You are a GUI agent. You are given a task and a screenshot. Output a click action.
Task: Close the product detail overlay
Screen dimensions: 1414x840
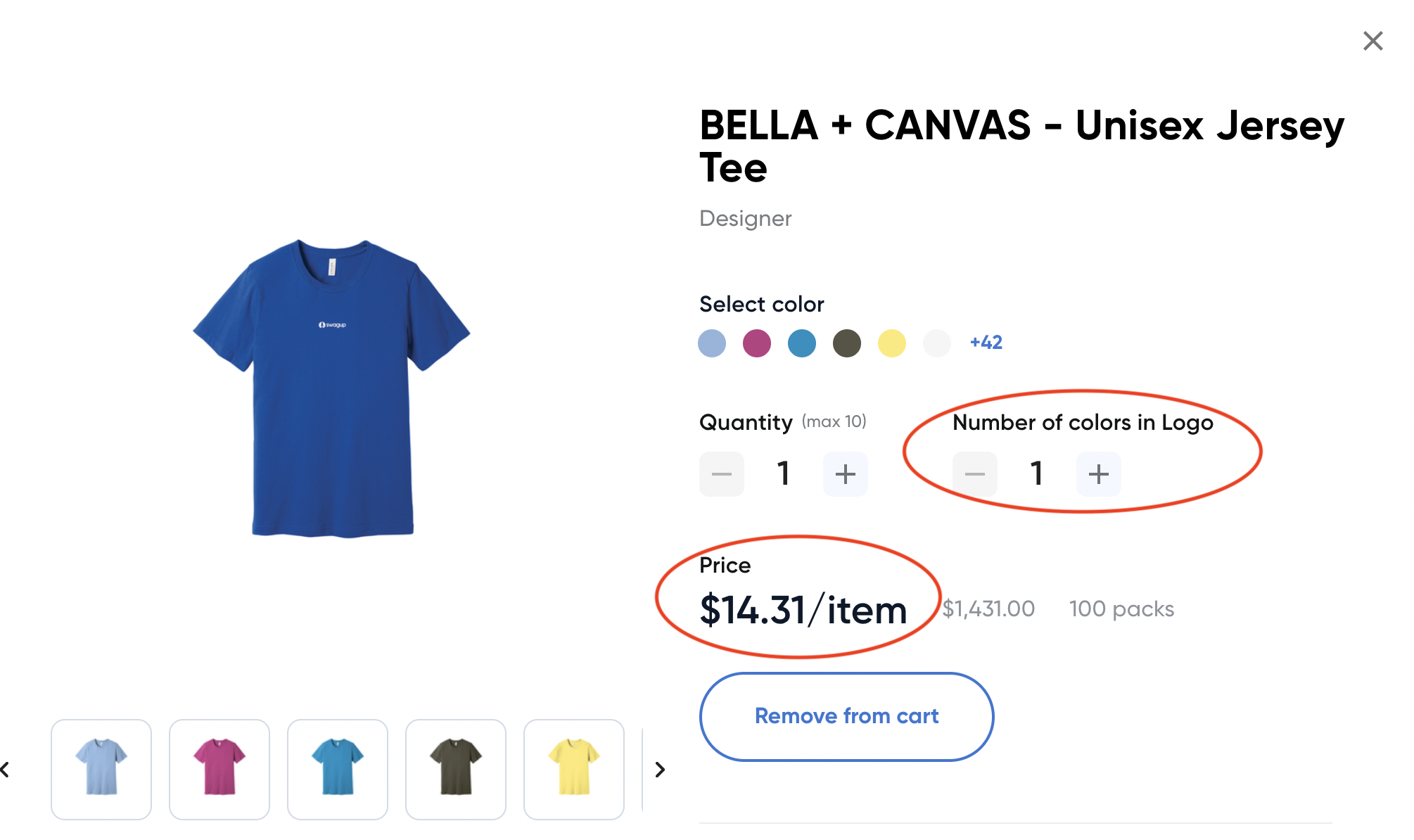click(x=1372, y=41)
